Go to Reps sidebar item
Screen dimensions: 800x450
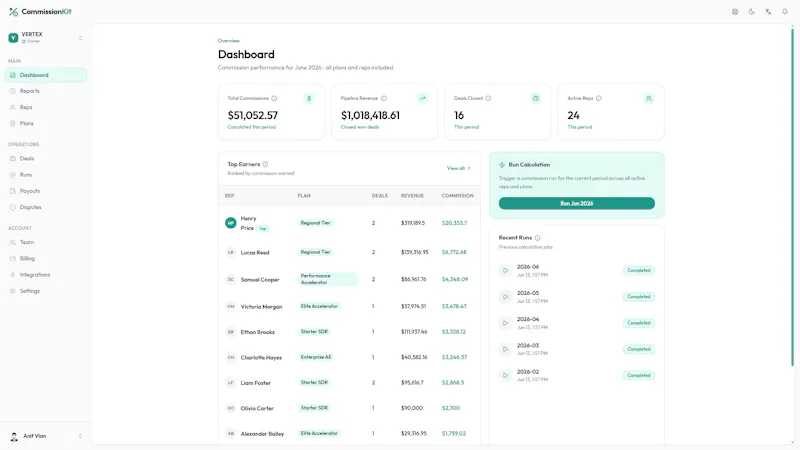pos(45,107)
